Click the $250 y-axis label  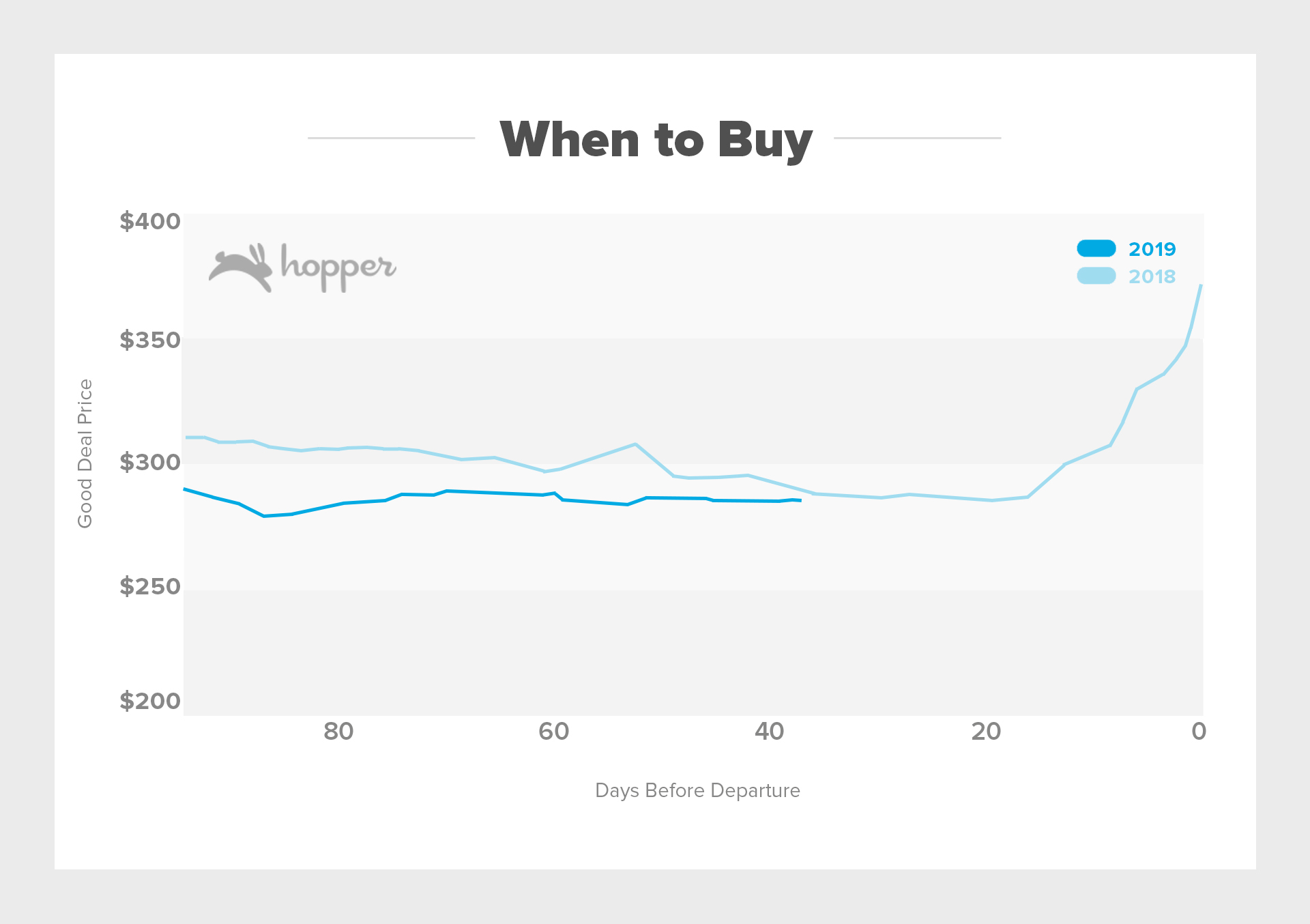tap(150, 586)
